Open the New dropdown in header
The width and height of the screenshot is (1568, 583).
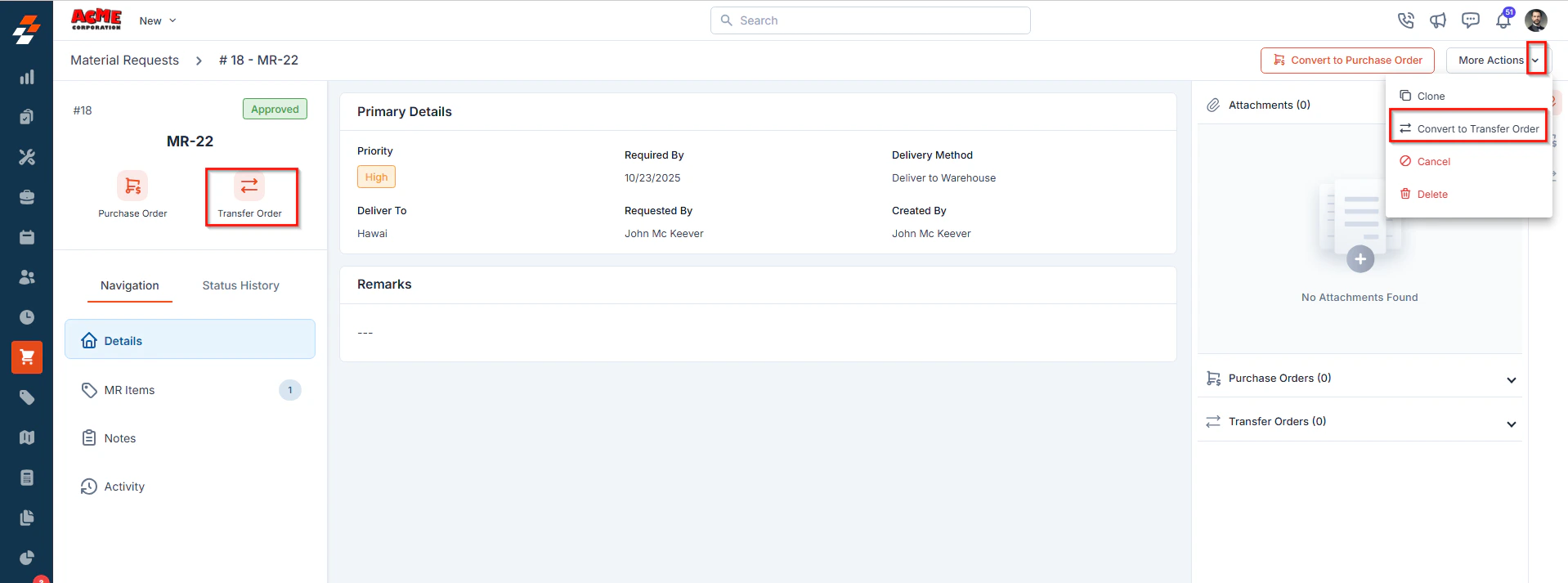(158, 20)
